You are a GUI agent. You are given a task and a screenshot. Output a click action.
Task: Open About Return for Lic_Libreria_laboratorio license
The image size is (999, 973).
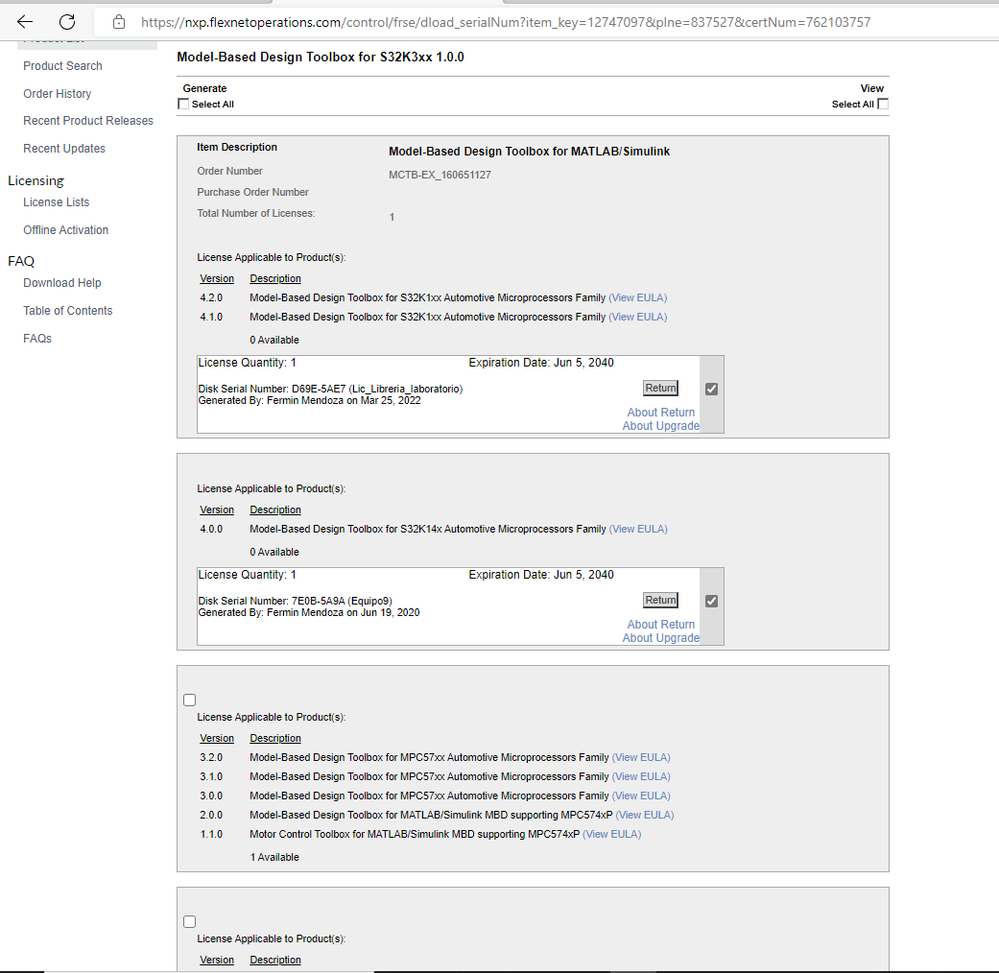[661, 412]
